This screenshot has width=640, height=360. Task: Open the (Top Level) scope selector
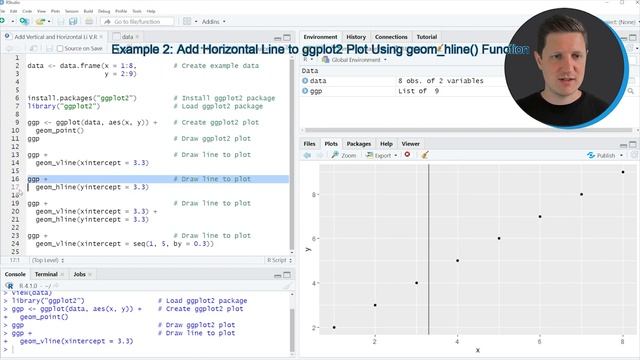48,260
